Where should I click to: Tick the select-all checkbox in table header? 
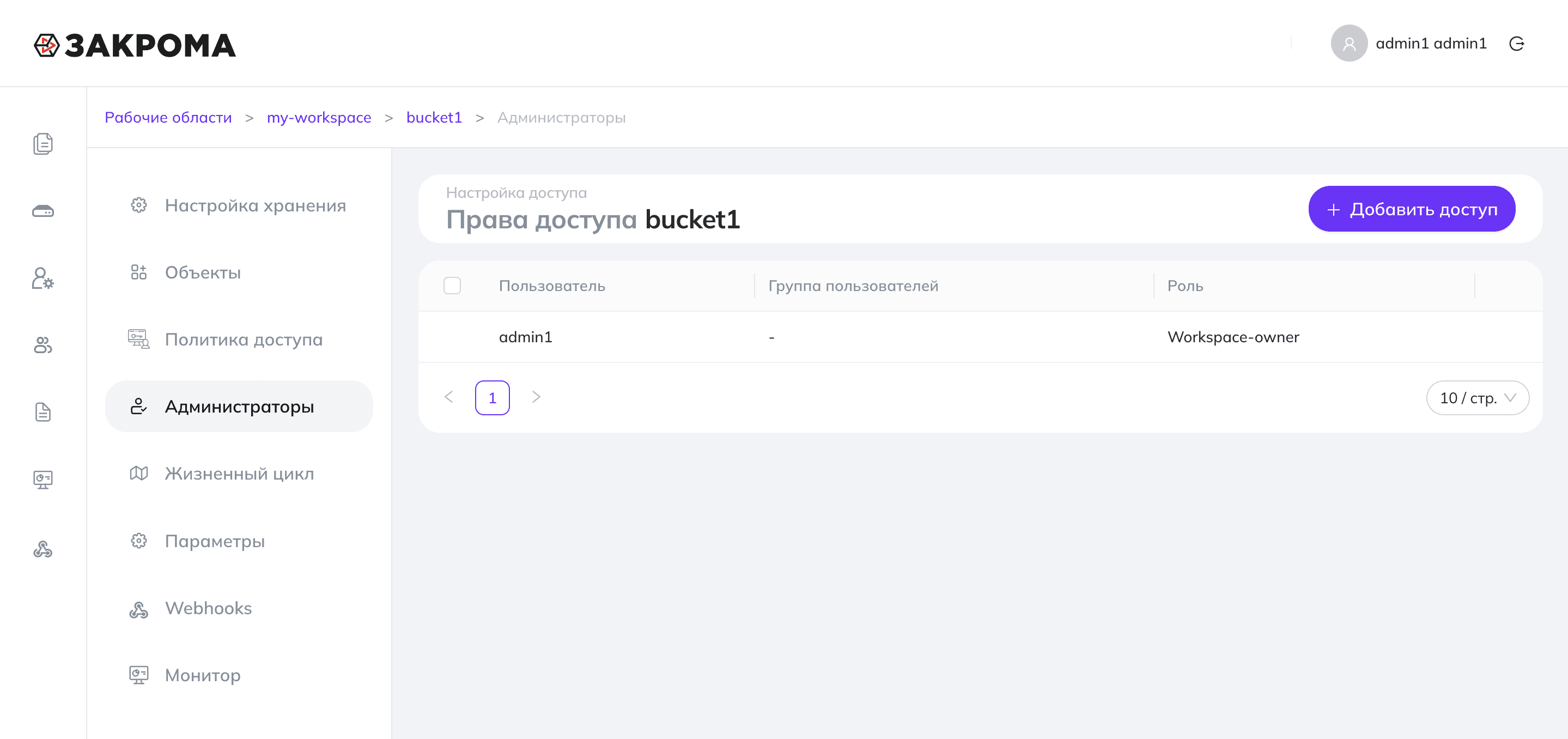(x=452, y=286)
